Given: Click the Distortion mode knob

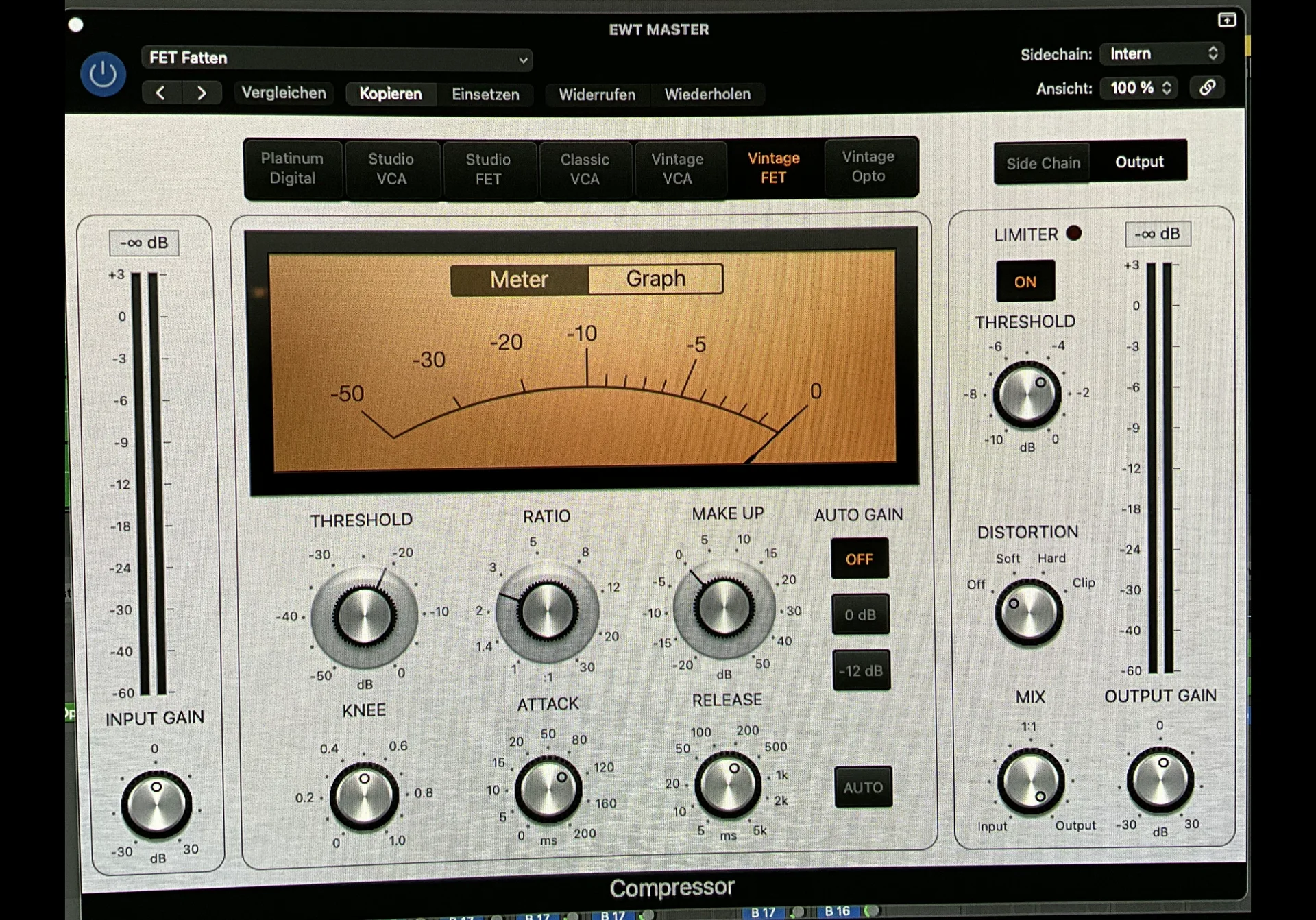Looking at the screenshot, I should tap(1028, 612).
